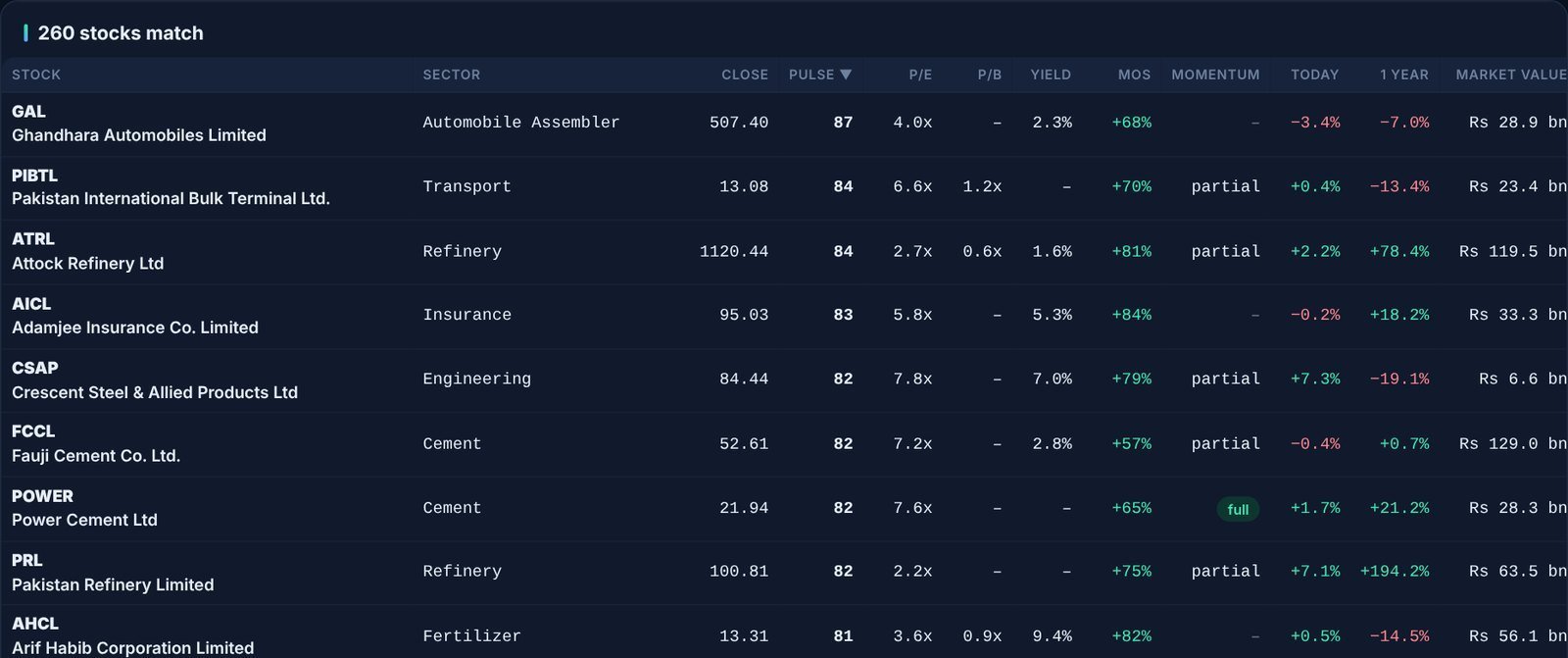Click 1 year return +194.2%

tap(1395, 571)
